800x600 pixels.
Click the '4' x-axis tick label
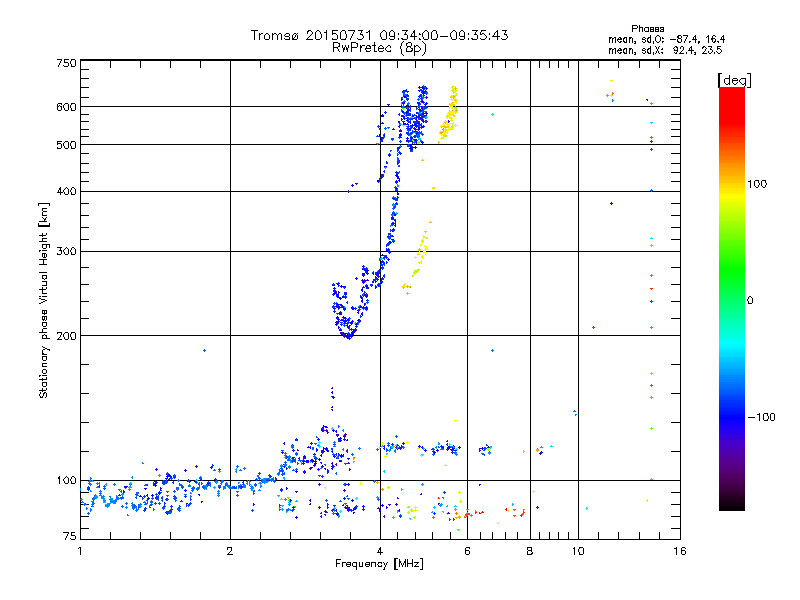tap(380, 551)
